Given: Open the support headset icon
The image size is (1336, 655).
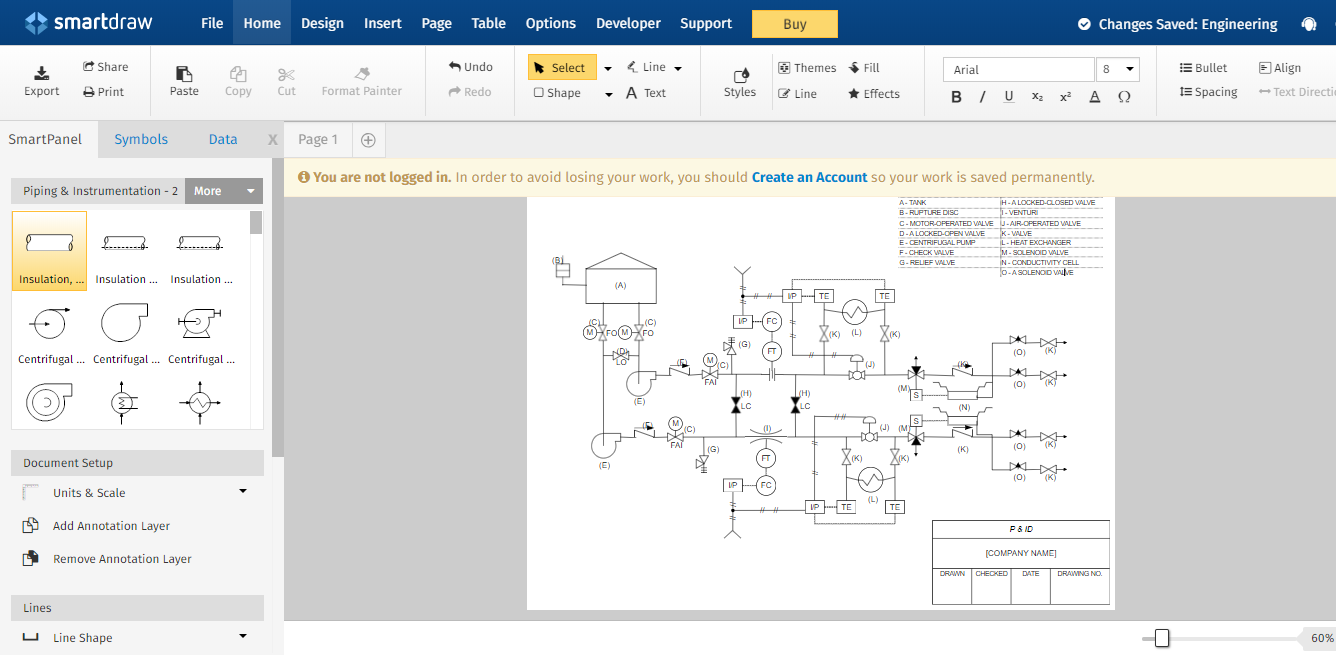Looking at the screenshot, I should coord(1309,24).
